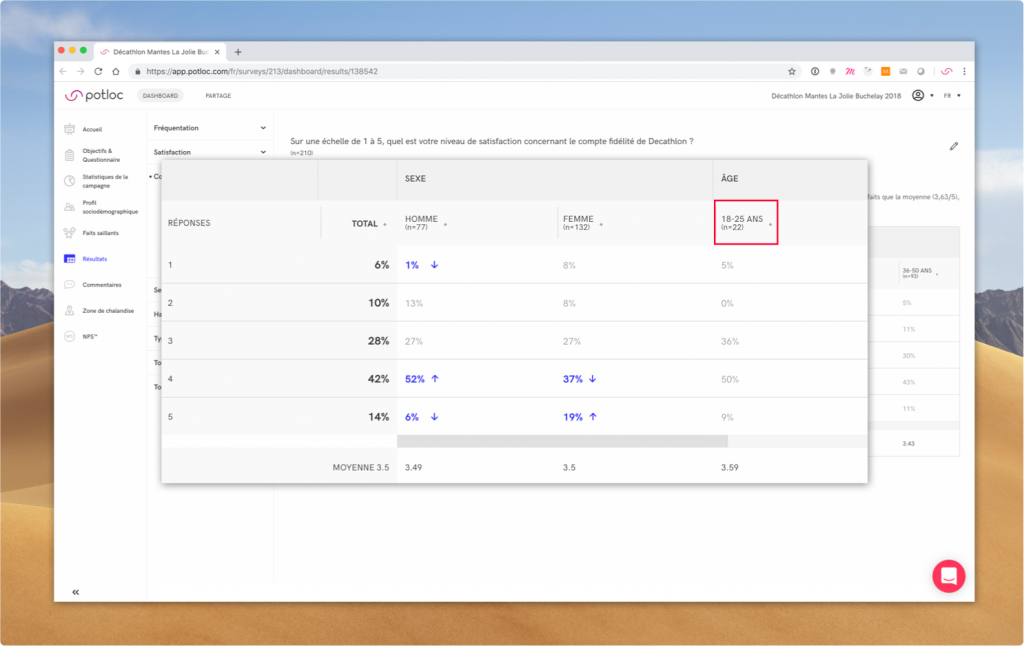Click the survey question text

click(492, 141)
